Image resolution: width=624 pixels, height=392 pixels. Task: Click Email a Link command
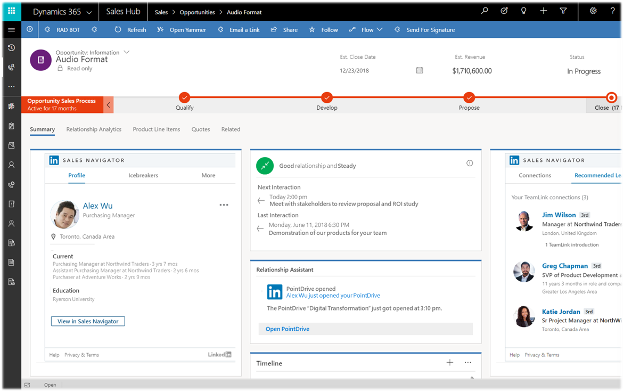(x=238, y=30)
